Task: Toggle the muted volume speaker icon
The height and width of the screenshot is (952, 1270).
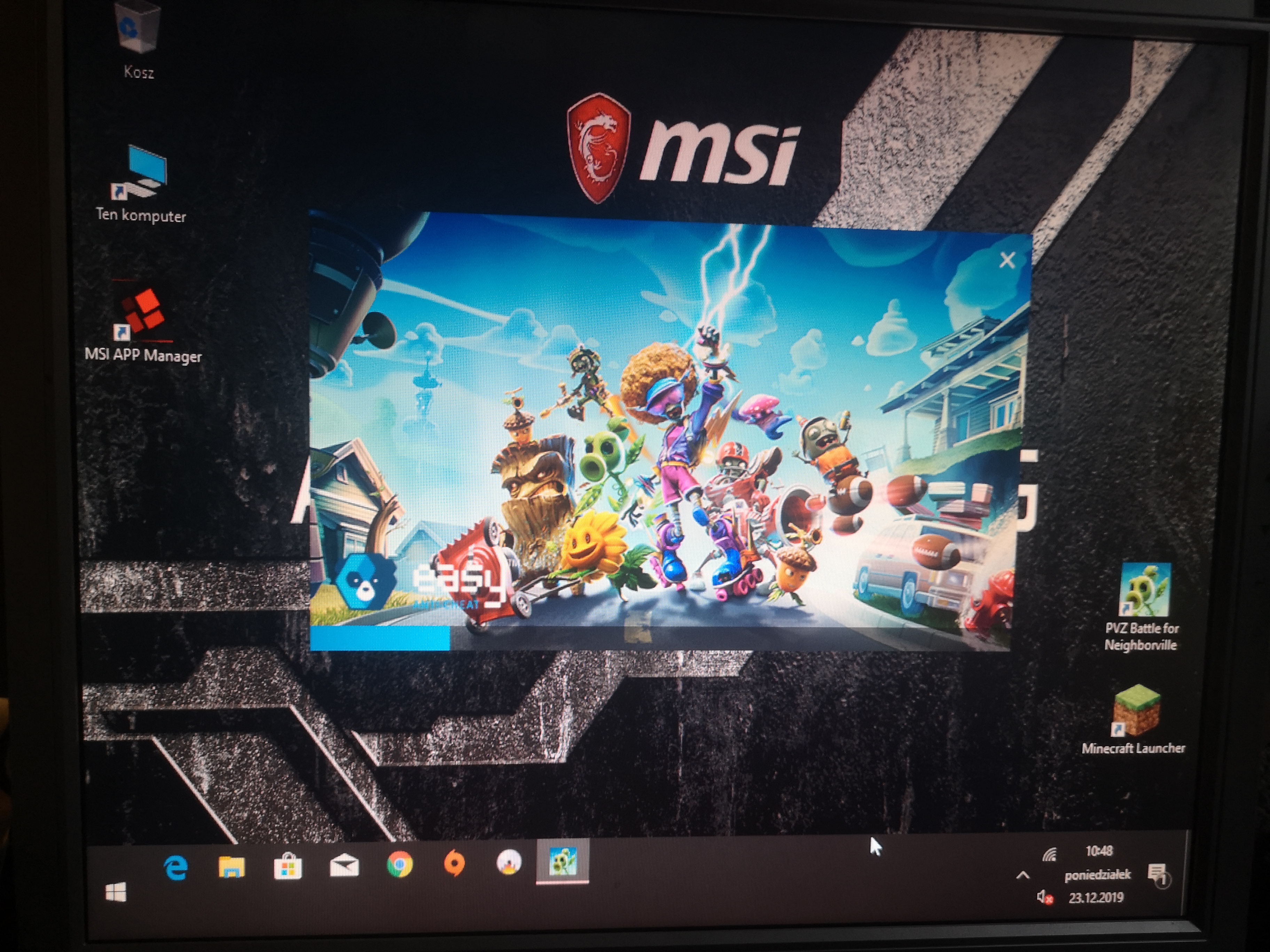Action: point(1044,897)
